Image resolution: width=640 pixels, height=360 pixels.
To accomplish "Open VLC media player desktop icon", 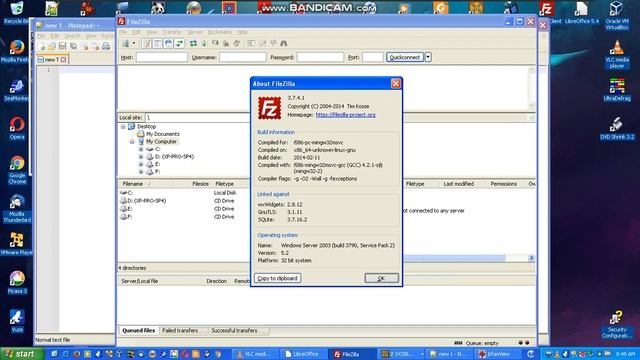I will 617,54.
